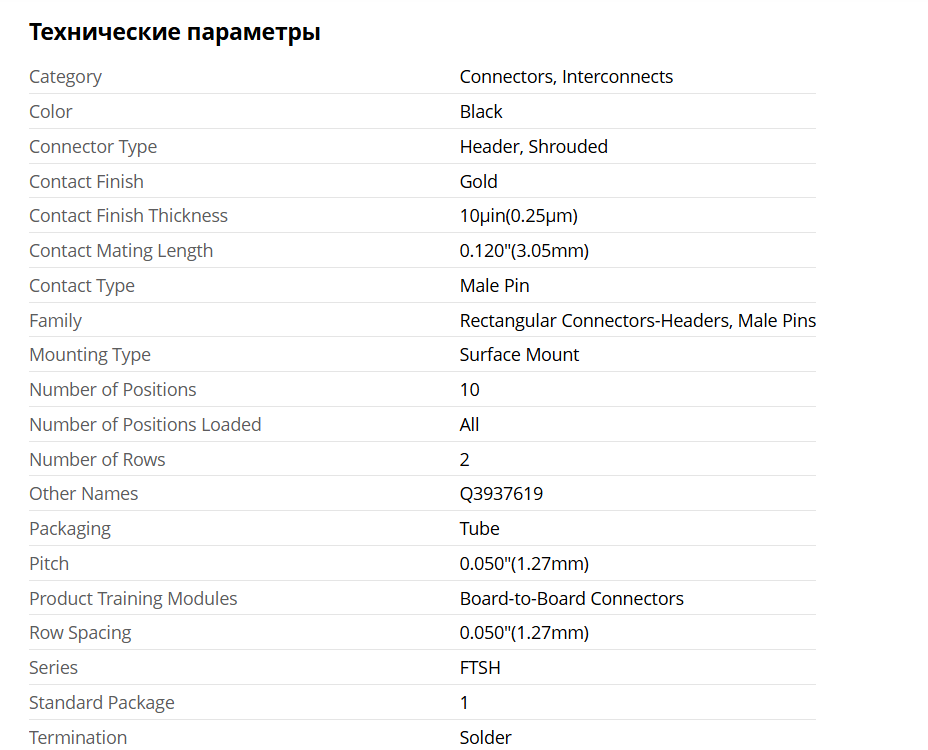The width and height of the screenshot is (928, 750).
Task: Click the Packaging value "Tube"
Action: tap(479, 529)
